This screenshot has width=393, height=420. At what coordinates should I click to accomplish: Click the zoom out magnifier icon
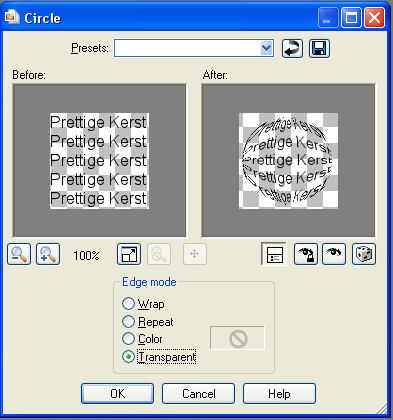click(19, 254)
